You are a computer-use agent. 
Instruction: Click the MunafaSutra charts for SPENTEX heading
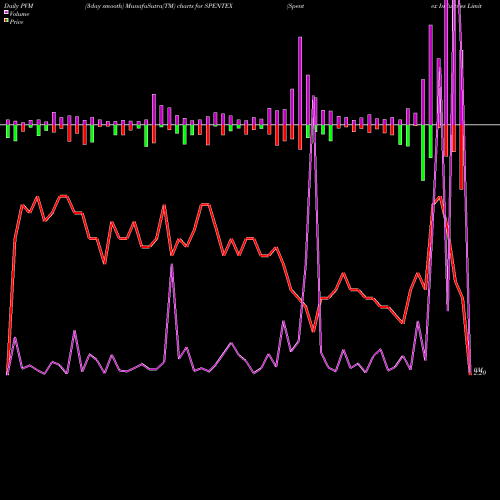click(x=159, y=6)
